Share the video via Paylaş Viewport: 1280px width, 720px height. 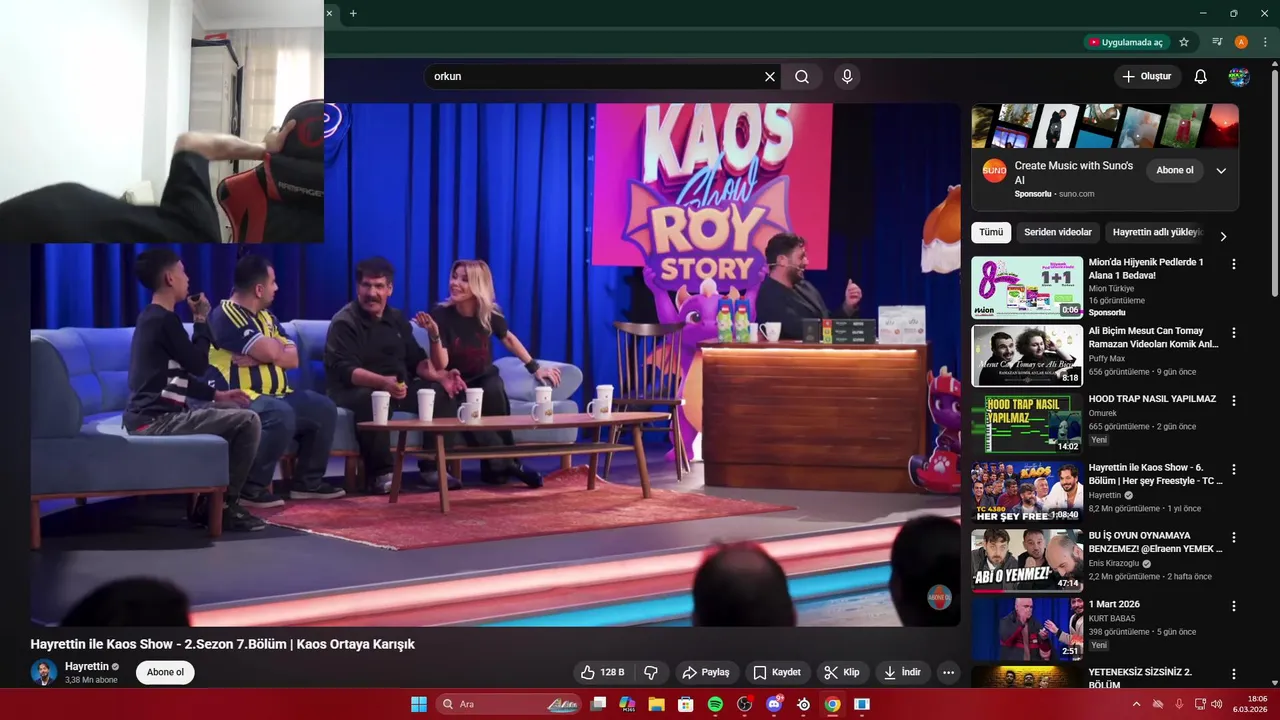coord(707,672)
